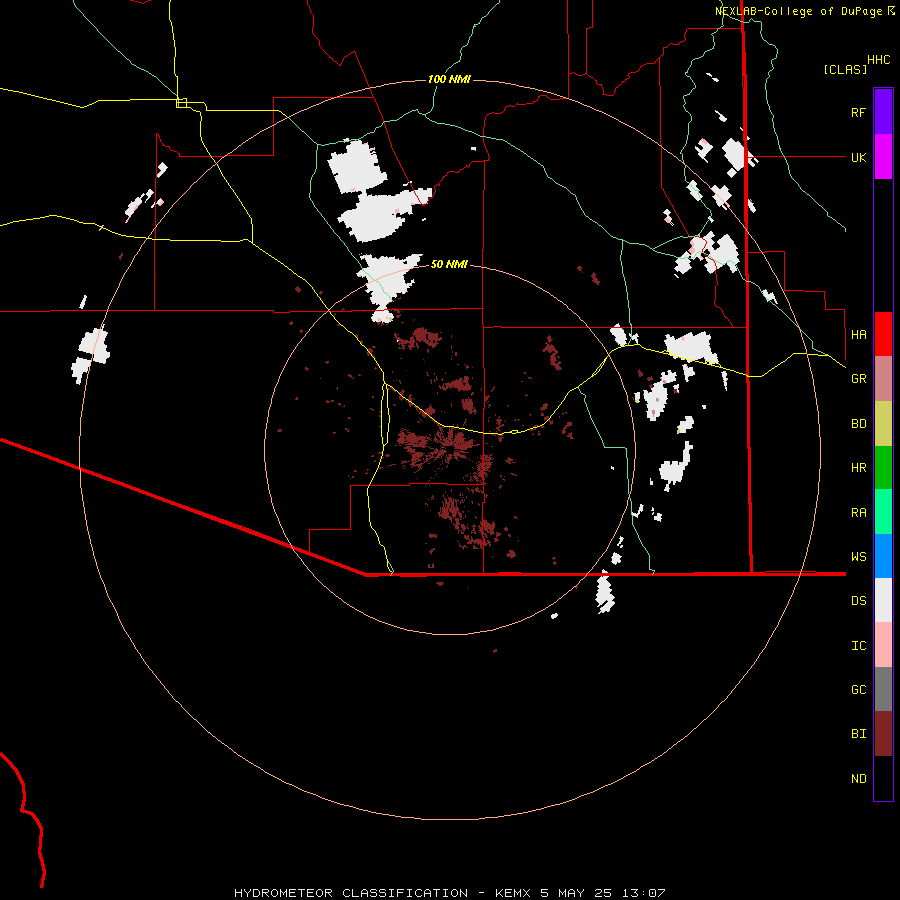The image size is (900, 900).
Task: Click the radar site at the beam center
Action: (x=450, y=449)
